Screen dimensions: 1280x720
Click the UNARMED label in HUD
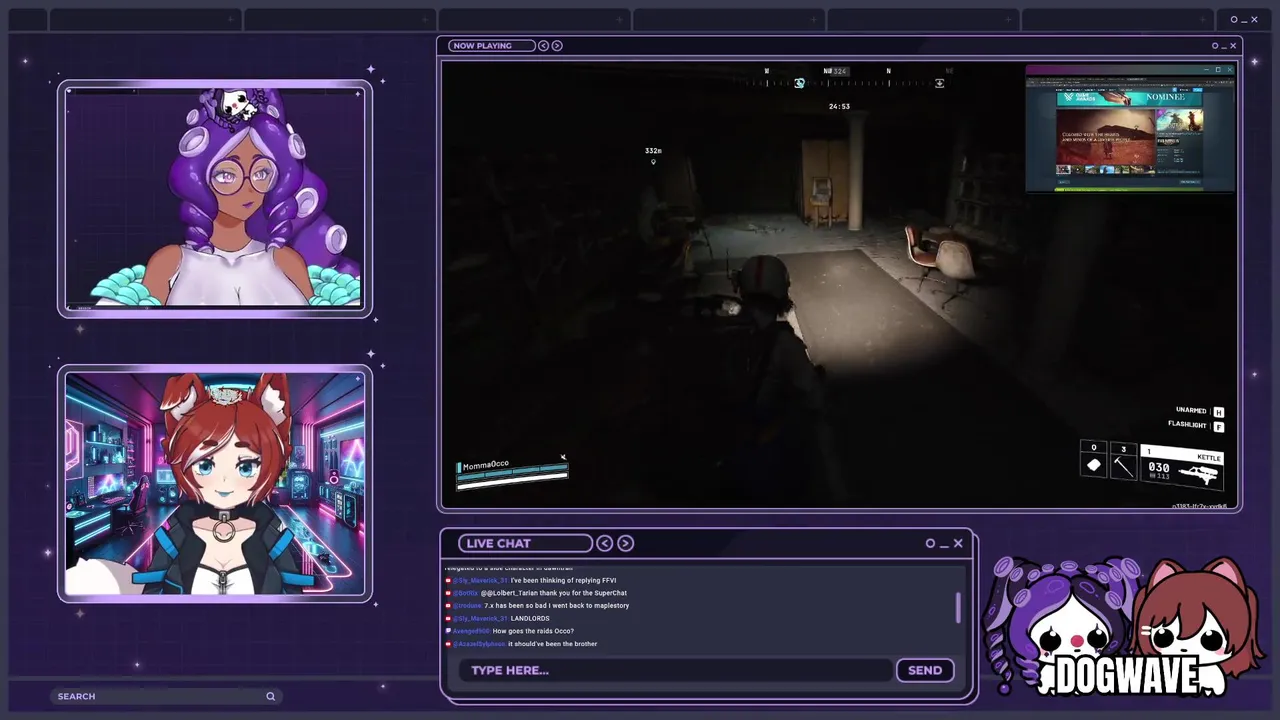1191,411
